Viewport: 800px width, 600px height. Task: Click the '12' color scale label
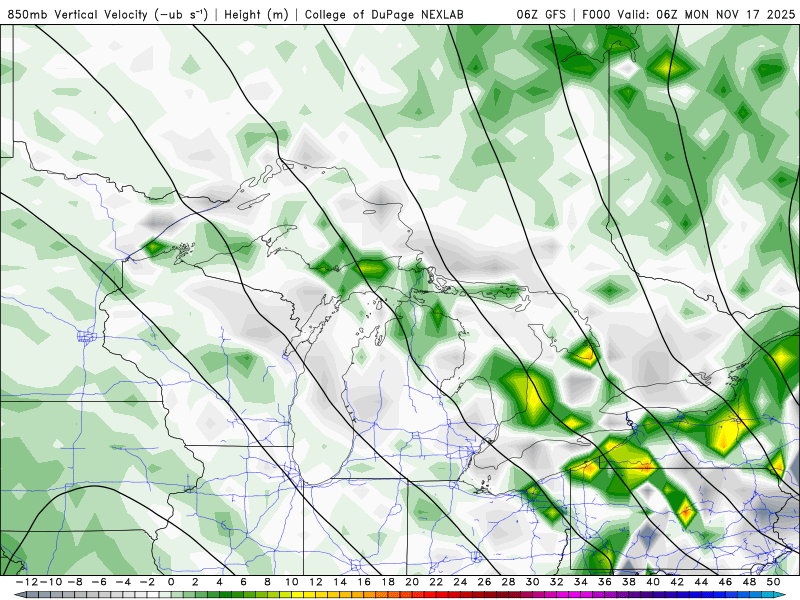(x=316, y=582)
